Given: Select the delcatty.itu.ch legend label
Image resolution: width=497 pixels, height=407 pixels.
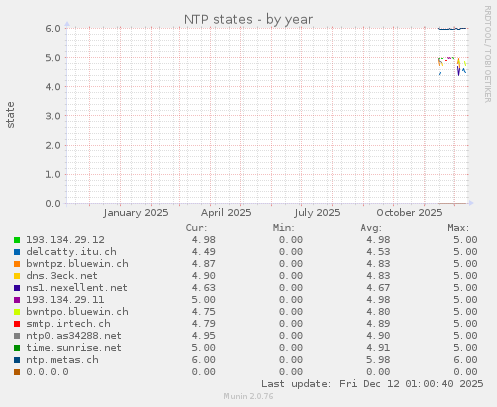Looking at the screenshot, I should 71,252.
